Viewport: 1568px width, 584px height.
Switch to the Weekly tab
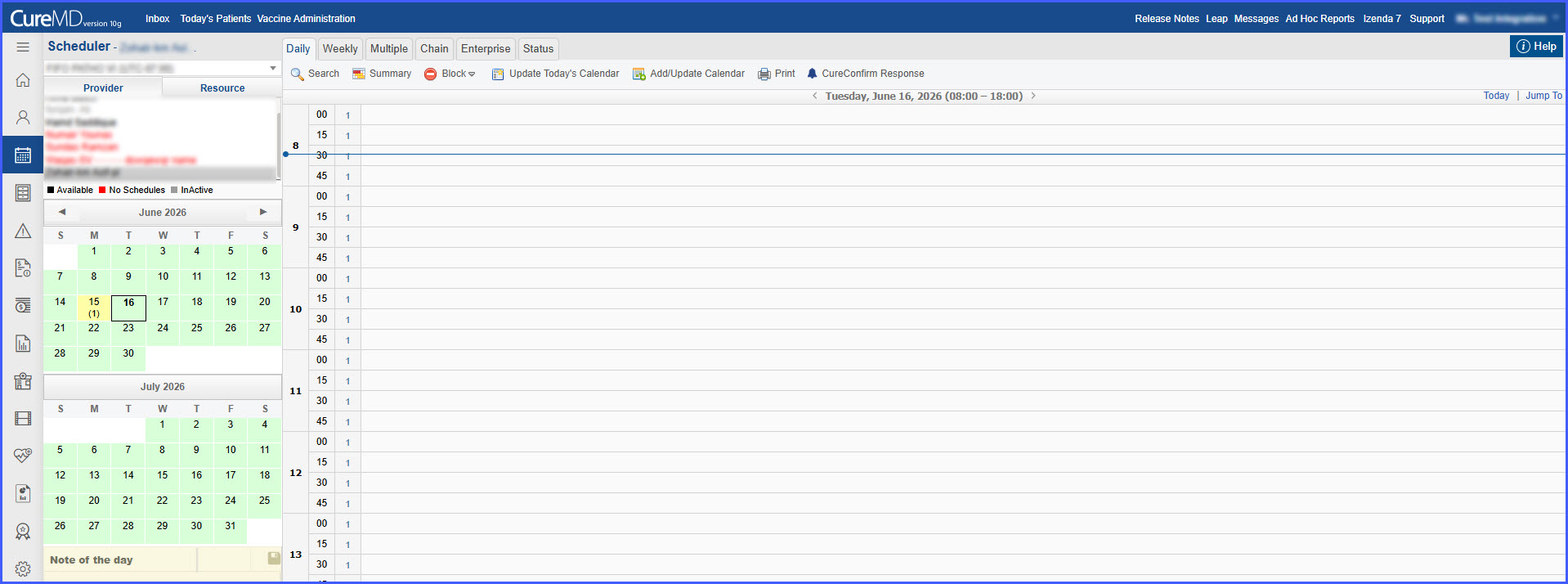coord(340,49)
